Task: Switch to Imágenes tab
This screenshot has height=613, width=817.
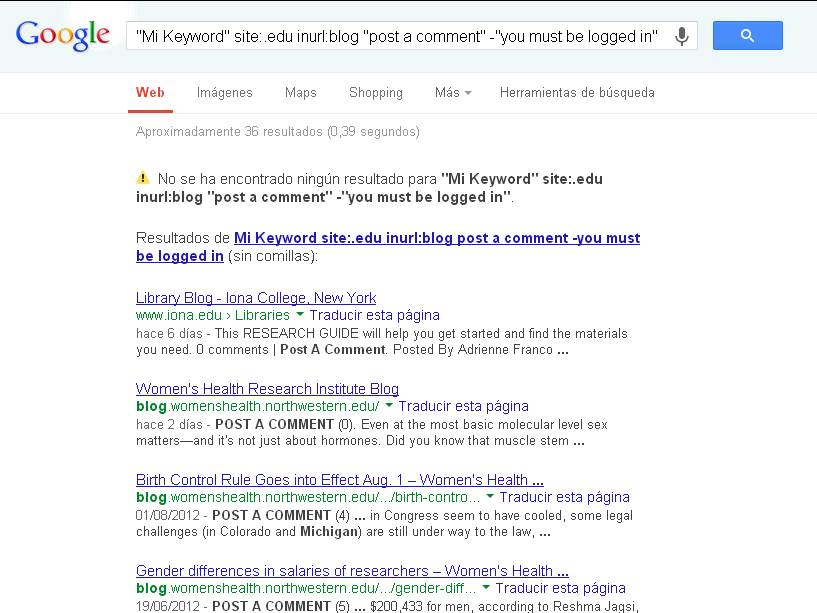Action: [x=225, y=93]
